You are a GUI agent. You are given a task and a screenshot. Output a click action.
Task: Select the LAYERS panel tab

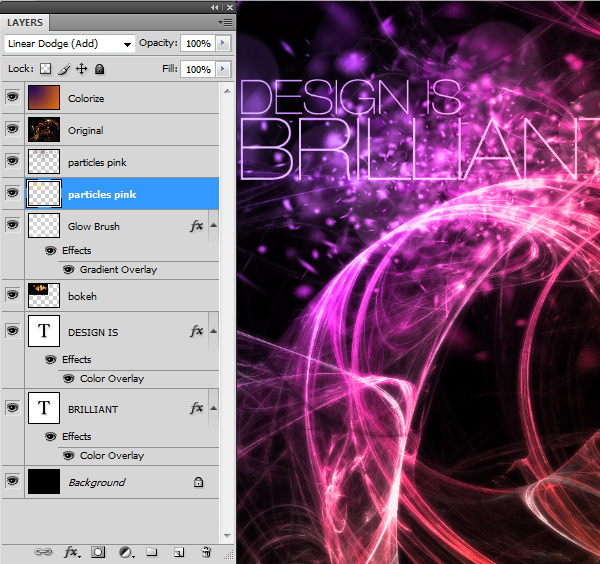(x=26, y=20)
